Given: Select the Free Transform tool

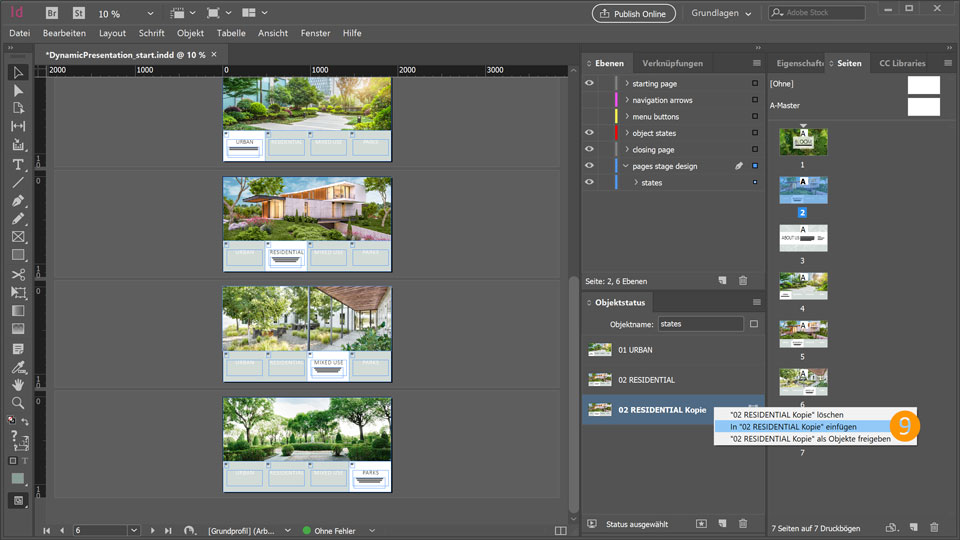Looking at the screenshot, I should [18, 293].
